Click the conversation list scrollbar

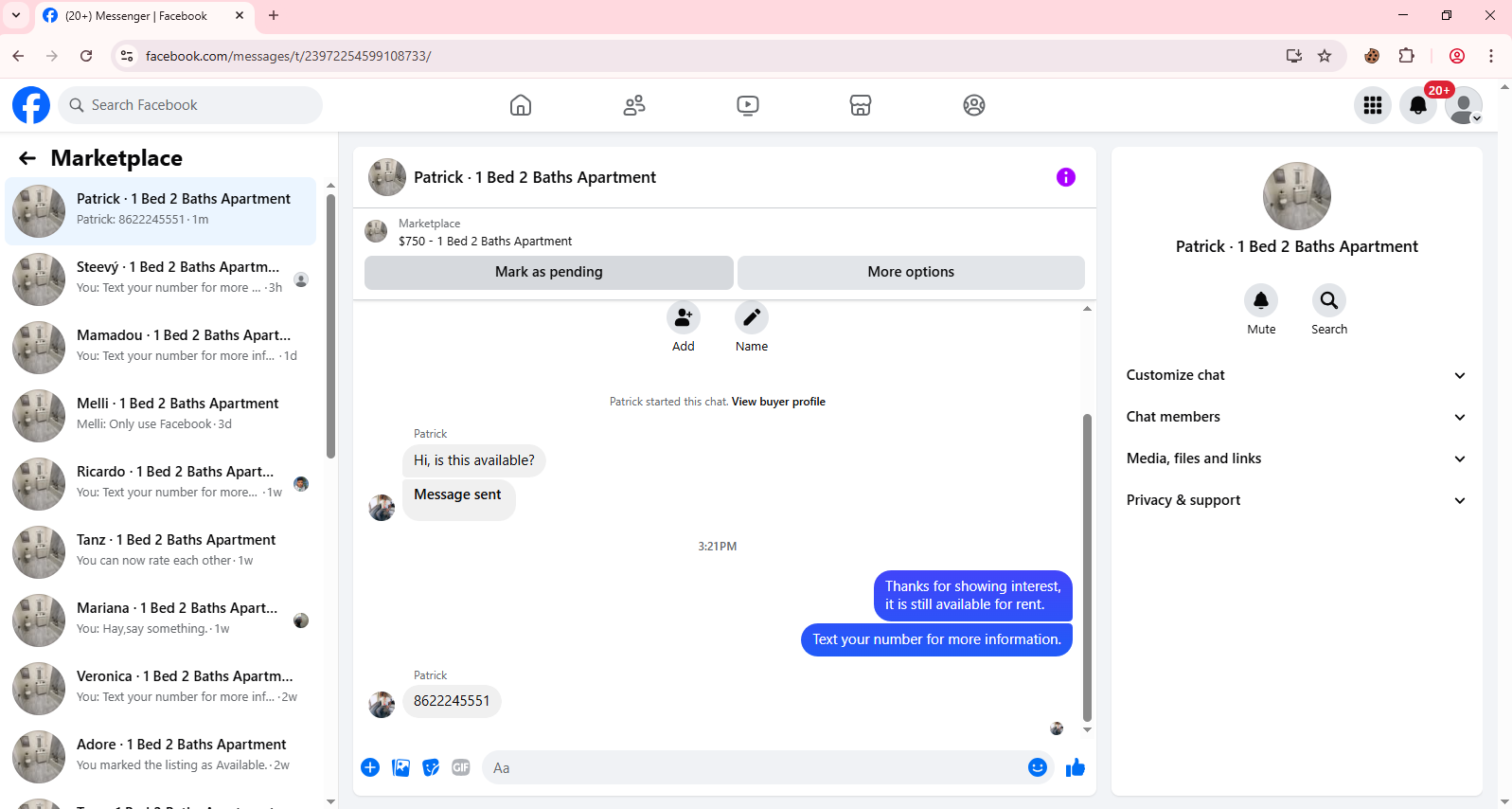click(330, 326)
